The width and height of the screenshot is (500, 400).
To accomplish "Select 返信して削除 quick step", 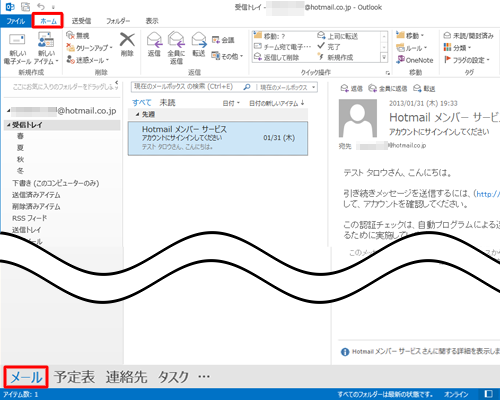I will [x=277, y=57].
